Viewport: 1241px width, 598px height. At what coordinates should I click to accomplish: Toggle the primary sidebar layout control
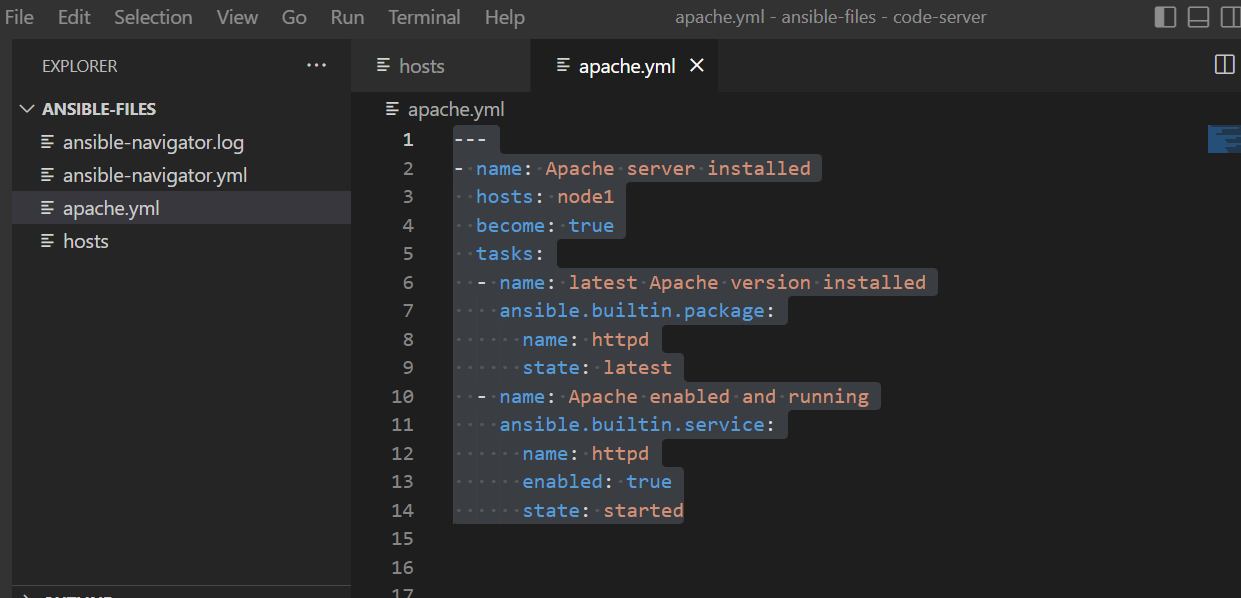pos(1166,17)
